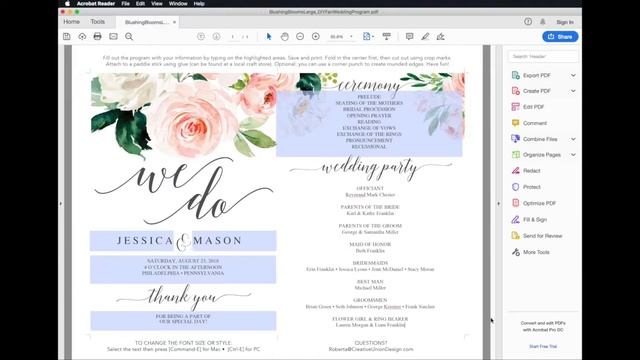Open Send for Review tool

542,236
